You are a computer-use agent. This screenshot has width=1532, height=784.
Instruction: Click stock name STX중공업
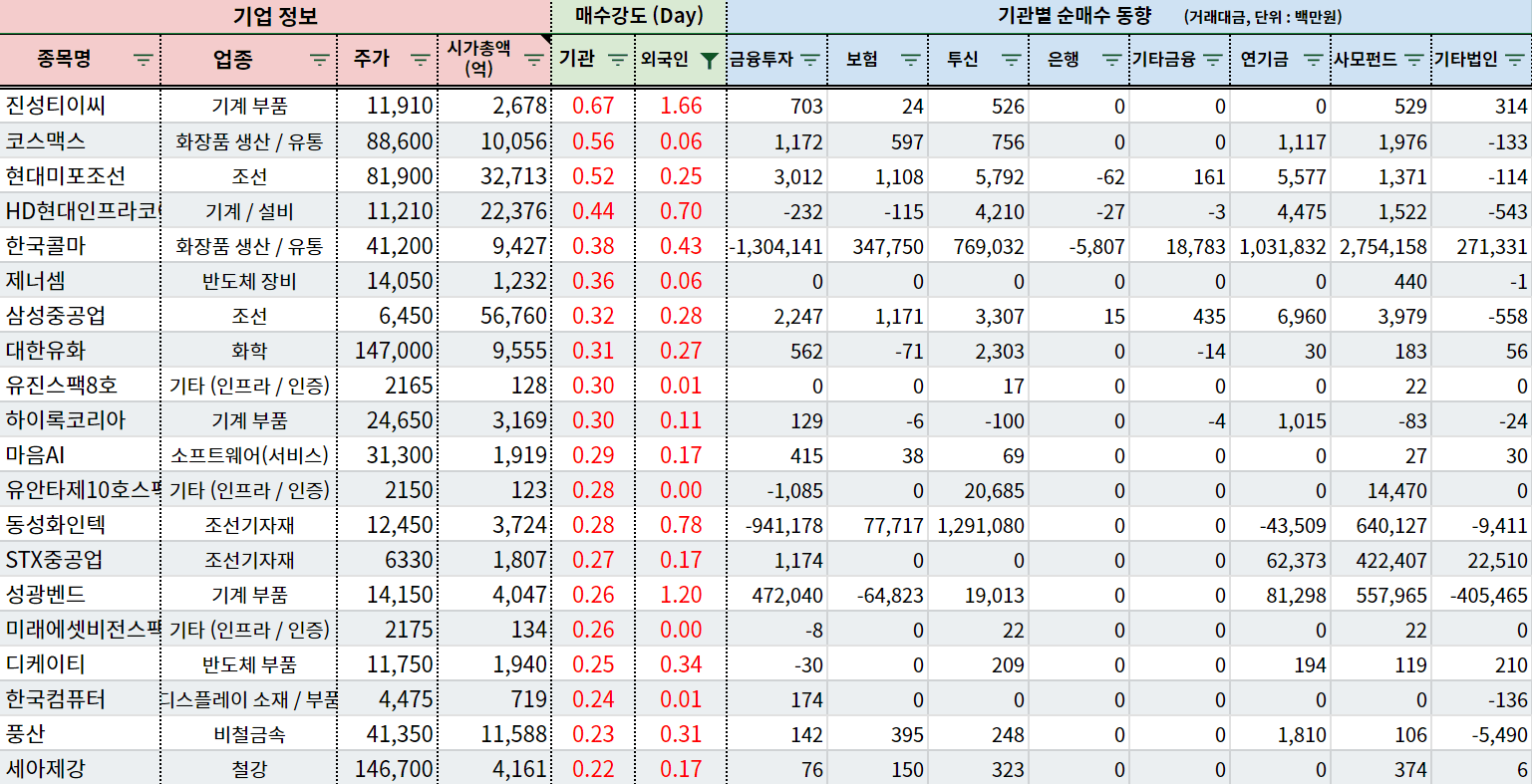[x=55, y=560]
